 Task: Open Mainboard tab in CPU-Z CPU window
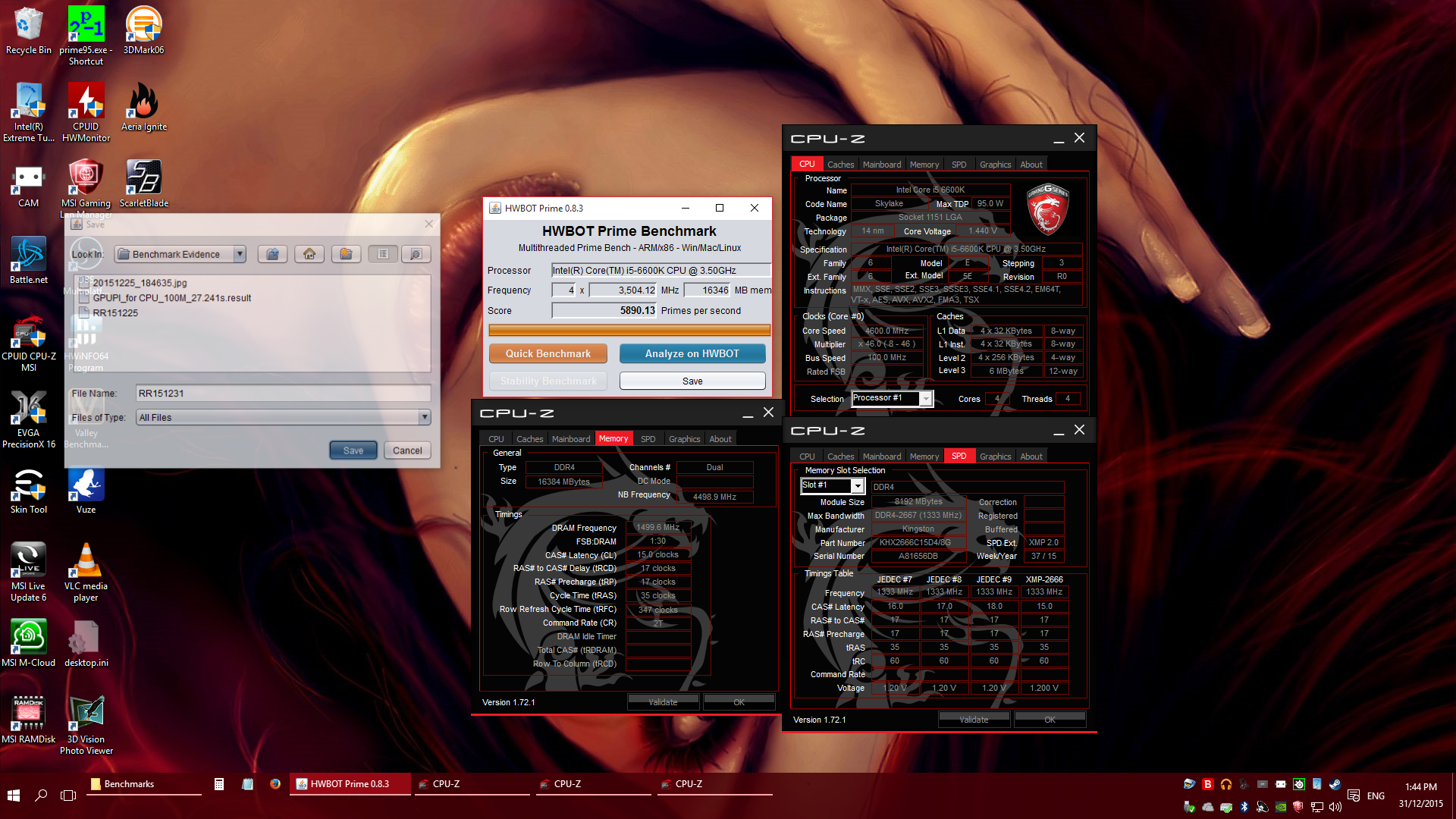click(x=882, y=165)
